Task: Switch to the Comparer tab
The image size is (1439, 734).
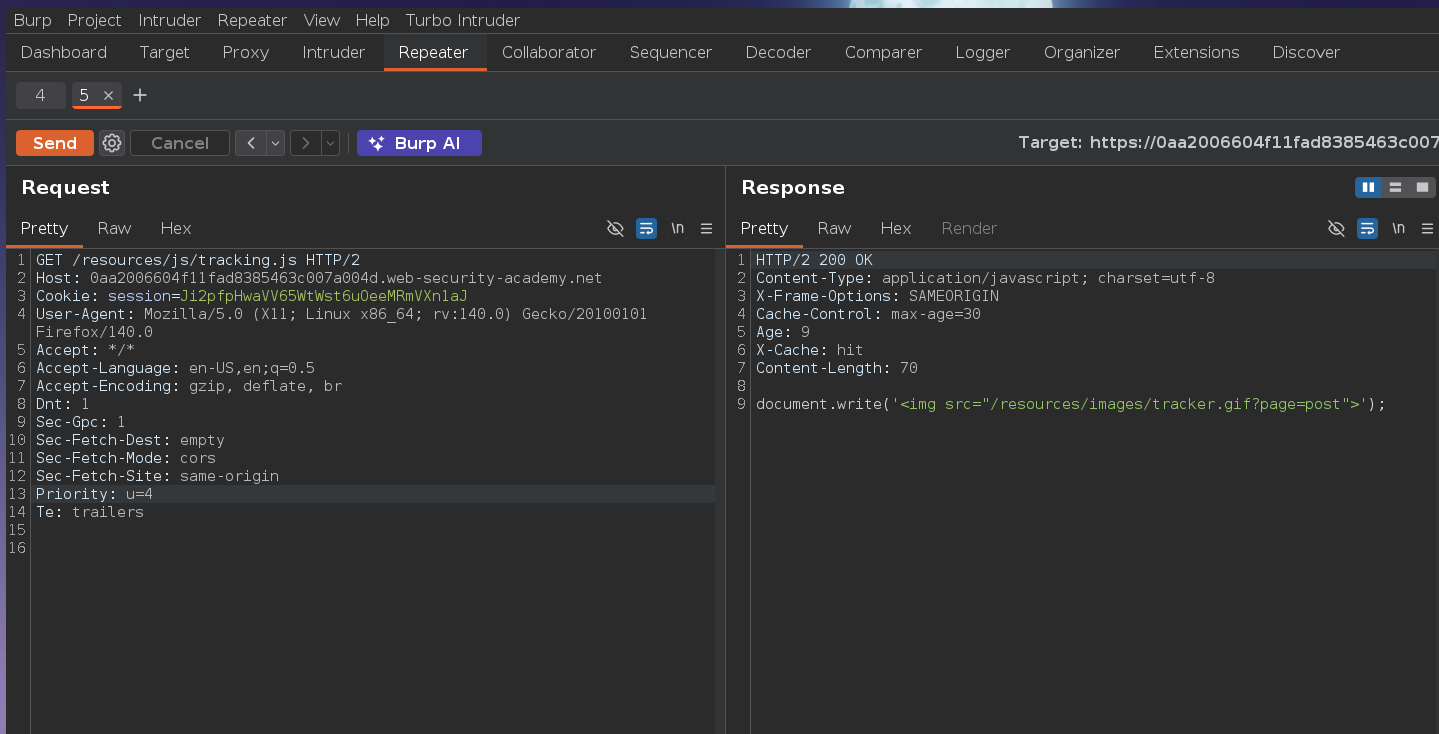Action: point(883,52)
